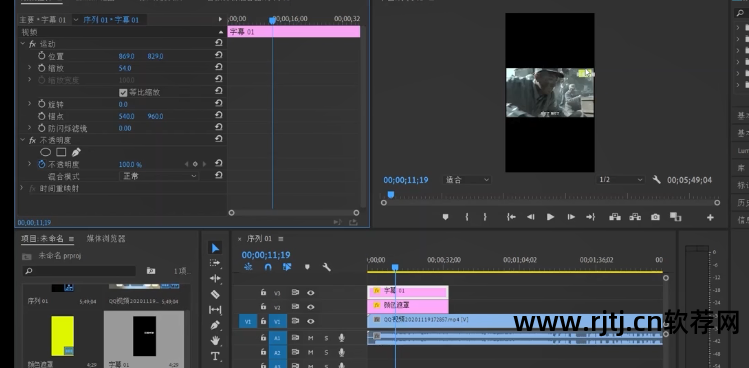Select the Type tool
749x368 pixels.
coord(215,356)
